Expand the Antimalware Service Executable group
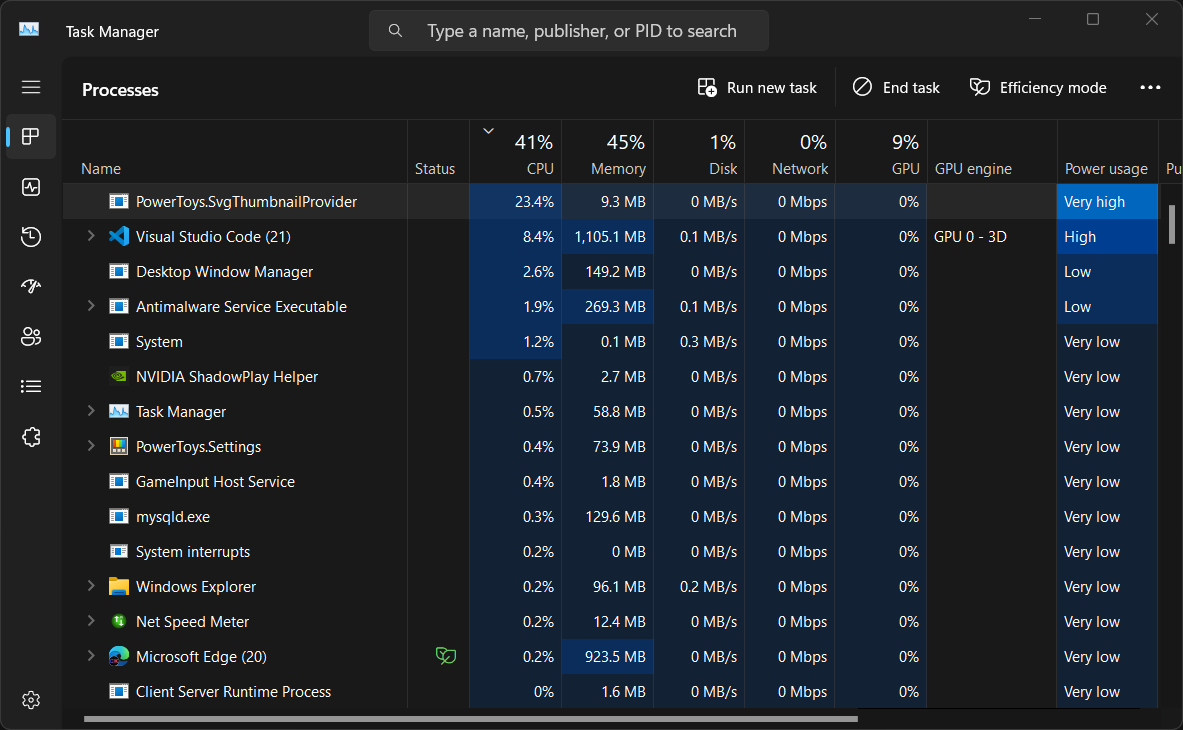This screenshot has height=730, width=1183. [x=91, y=306]
